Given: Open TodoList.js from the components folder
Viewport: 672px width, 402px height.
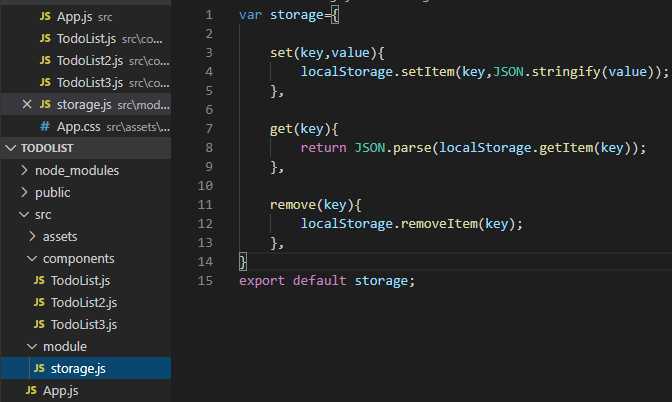Looking at the screenshot, I should click(x=80, y=281).
